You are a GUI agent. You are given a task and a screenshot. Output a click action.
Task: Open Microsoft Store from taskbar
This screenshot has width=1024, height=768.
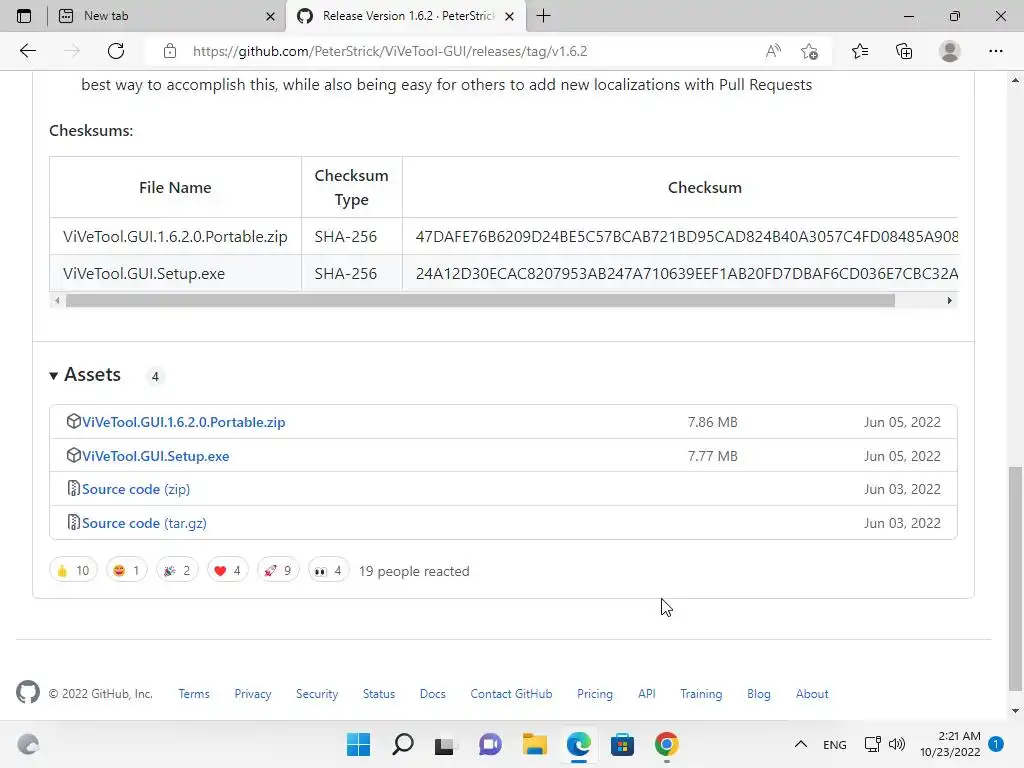[x=622, y=744]
